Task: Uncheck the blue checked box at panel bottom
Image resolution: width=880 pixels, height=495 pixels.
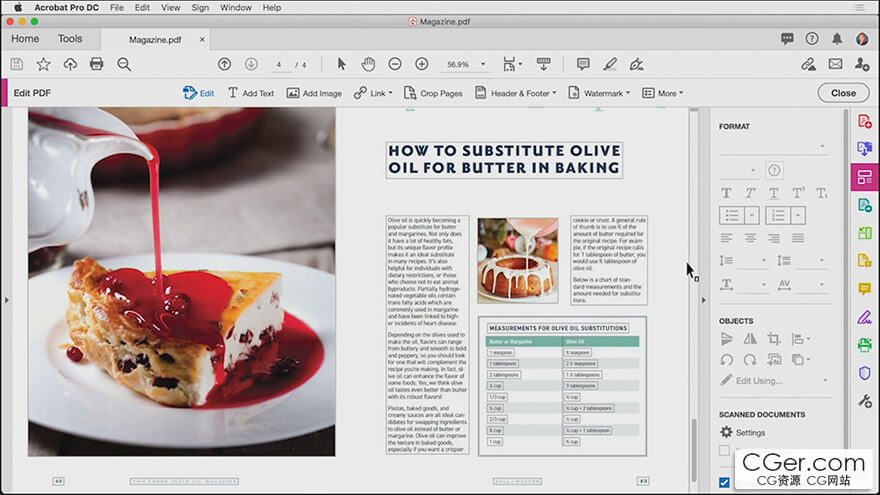Action: 725,482
